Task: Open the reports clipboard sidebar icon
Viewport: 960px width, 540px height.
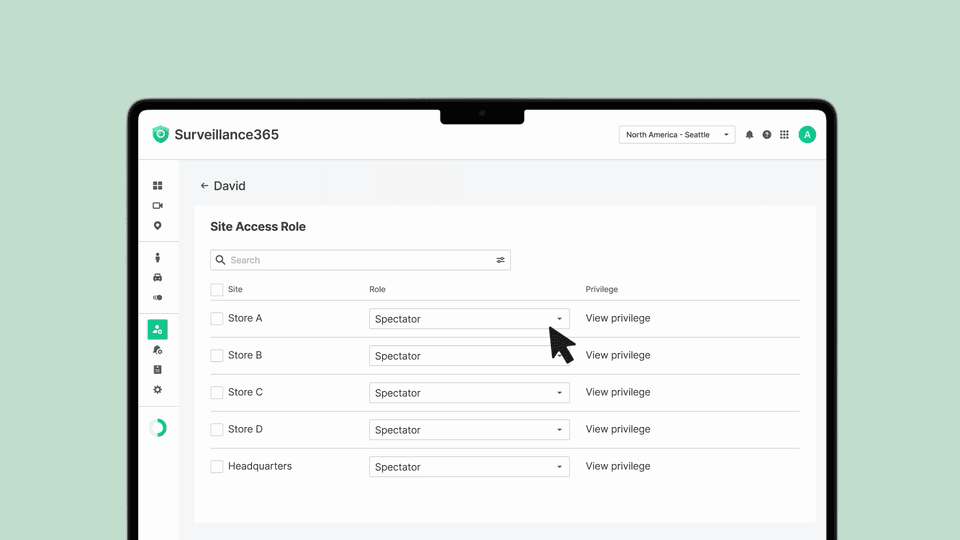Action: (x=157, y=370)
